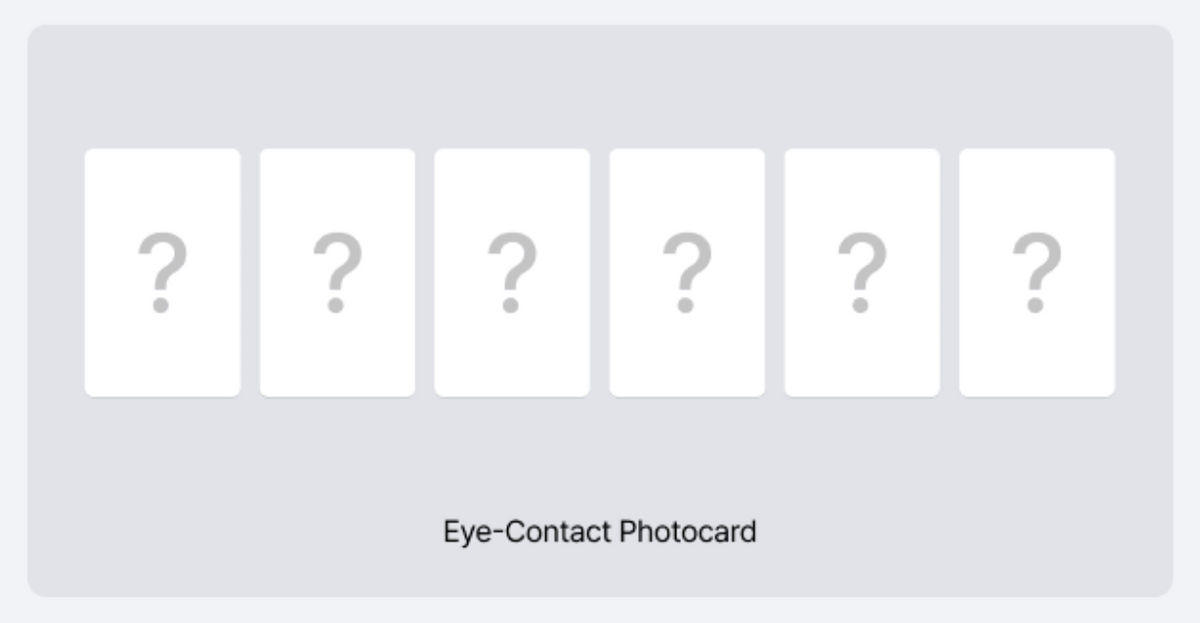
Task: Click the gray space between cards and caption
Action: (600, 456)
